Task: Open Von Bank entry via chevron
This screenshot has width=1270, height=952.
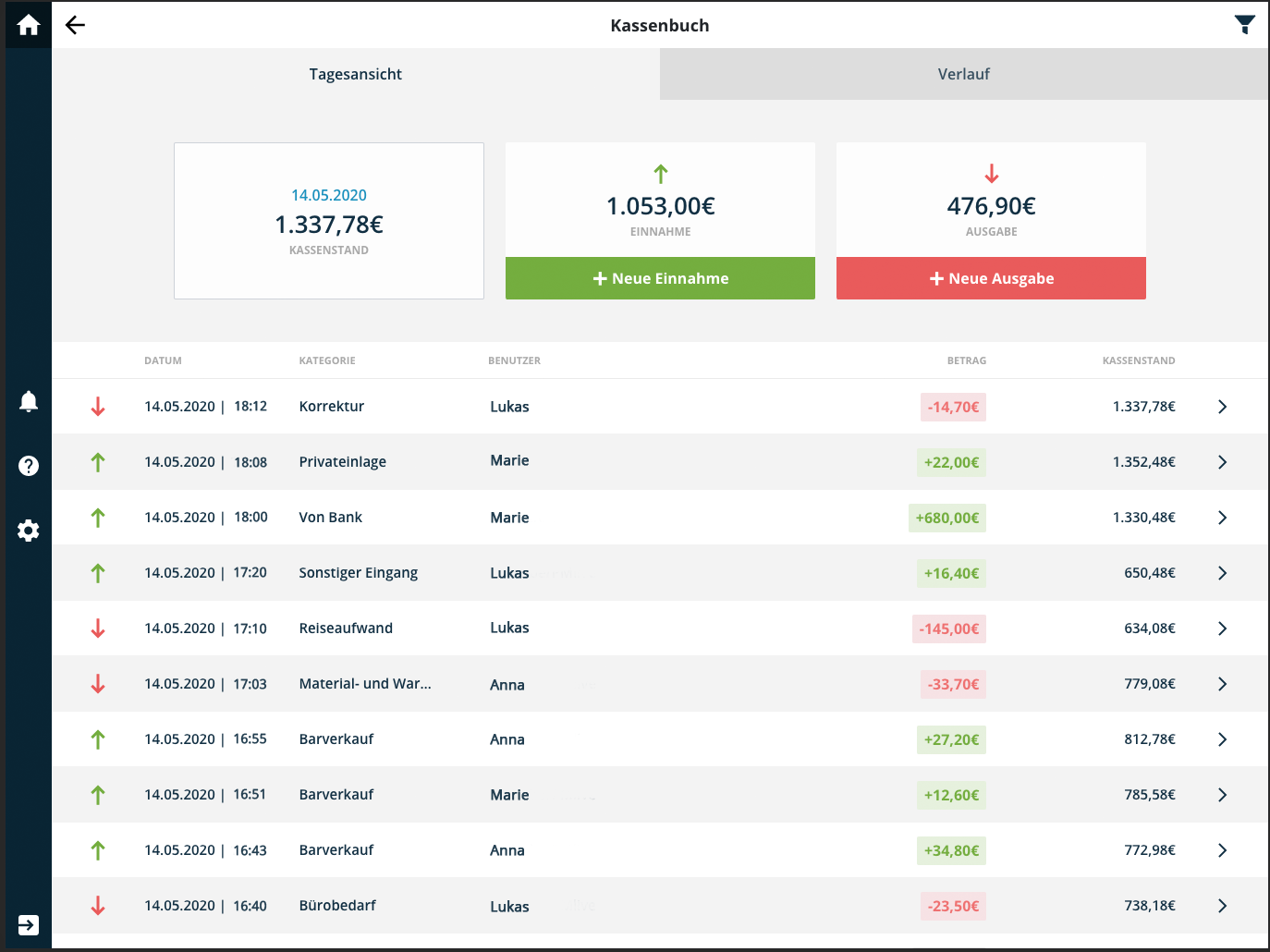Action: [1222, 518]
